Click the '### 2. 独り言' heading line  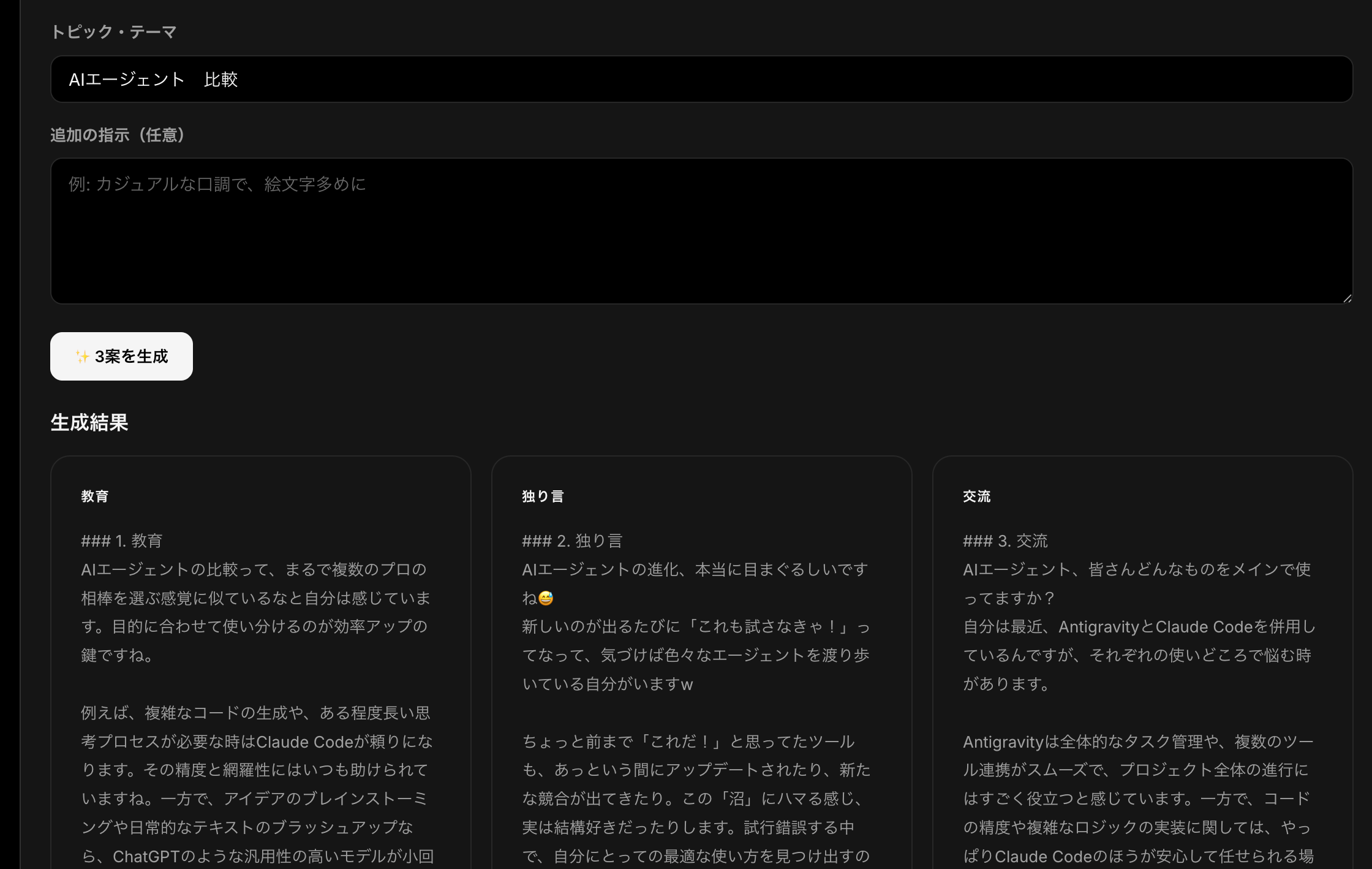572,541
